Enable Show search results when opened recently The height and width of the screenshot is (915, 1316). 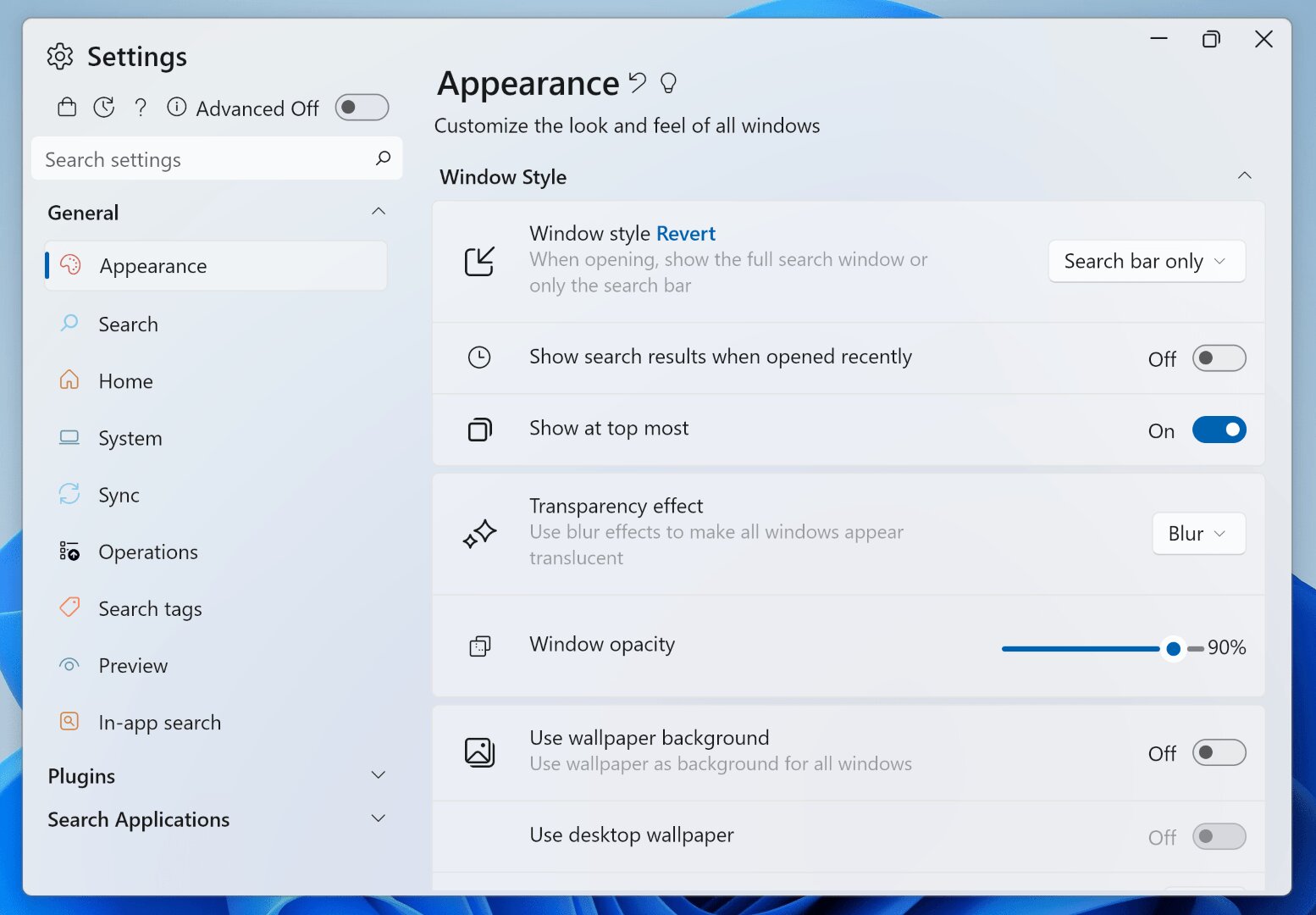pos(1219,358)
